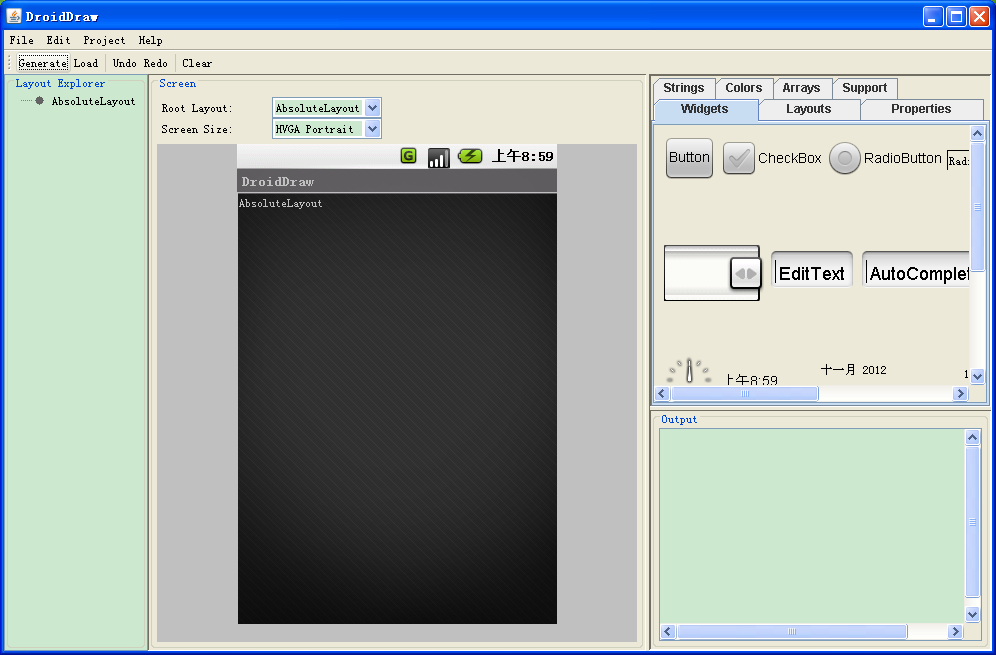Select the Widgets tab

[x=705, y=109]
